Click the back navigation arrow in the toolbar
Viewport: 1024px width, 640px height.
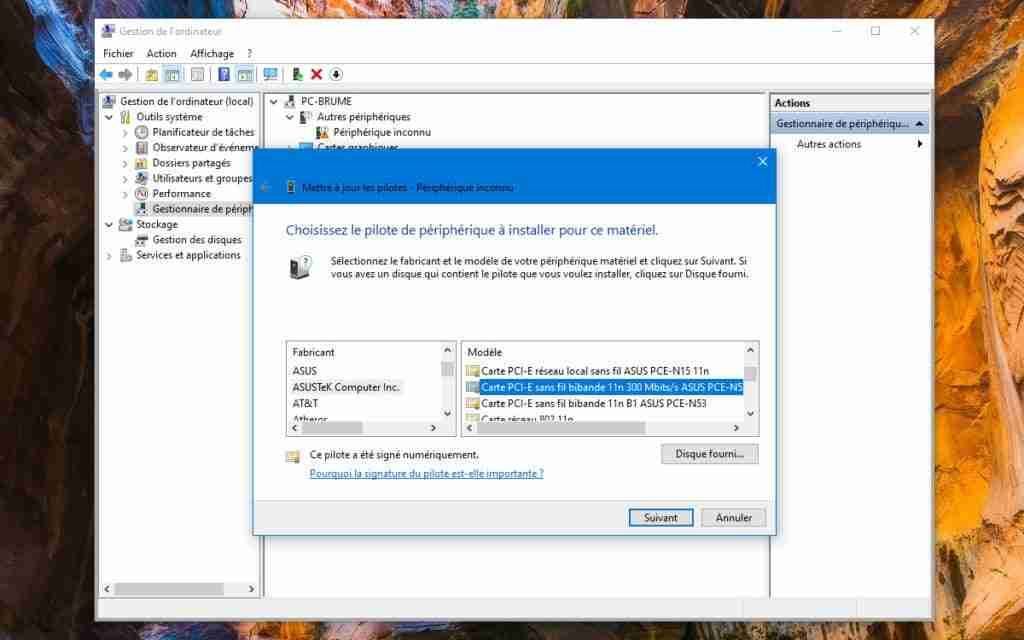pos(105,74)
